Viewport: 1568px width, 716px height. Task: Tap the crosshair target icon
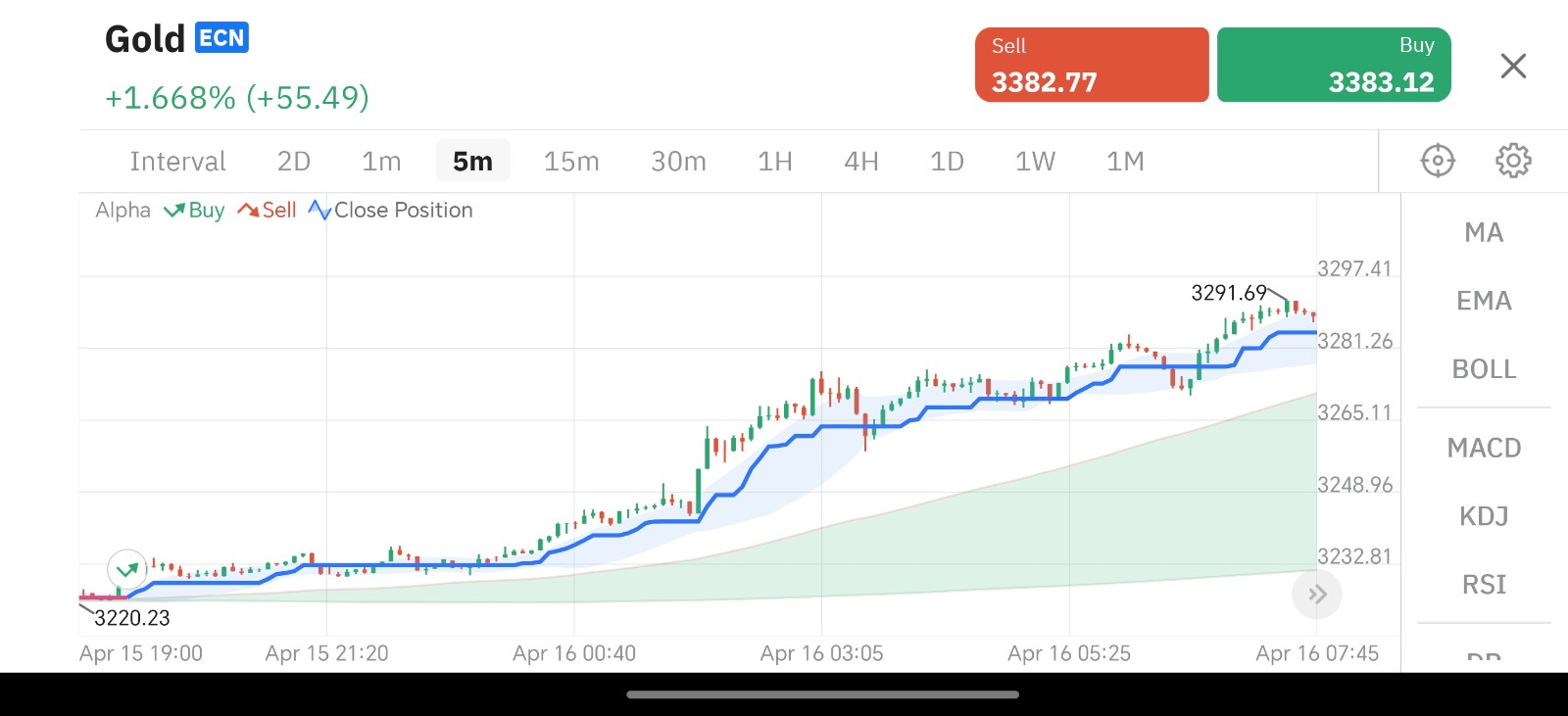(x=1438, y=161)
